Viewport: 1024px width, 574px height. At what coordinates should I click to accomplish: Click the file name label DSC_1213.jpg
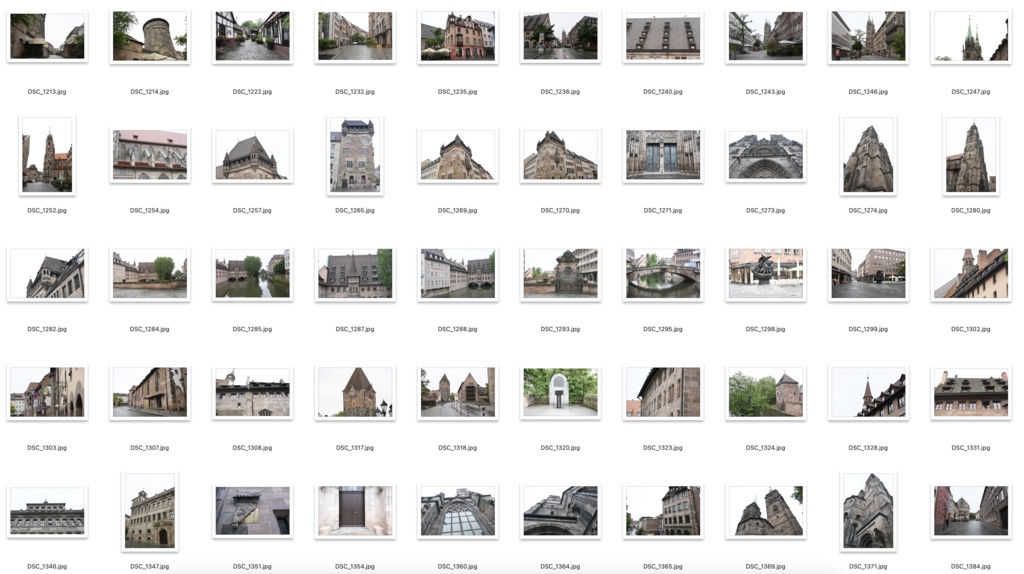click(x=47, y=92)
